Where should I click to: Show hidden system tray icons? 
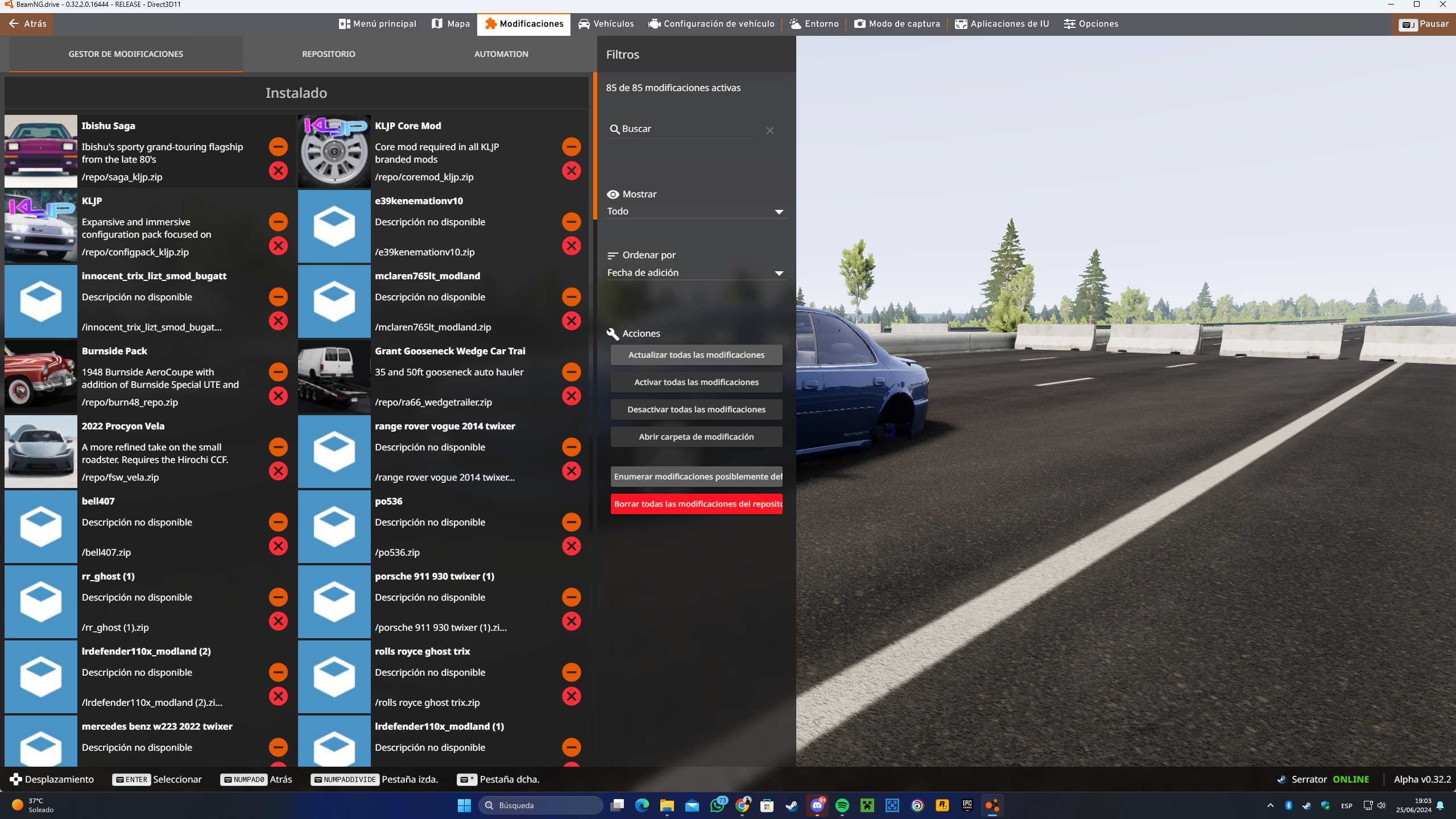(x=1271, y=805)
